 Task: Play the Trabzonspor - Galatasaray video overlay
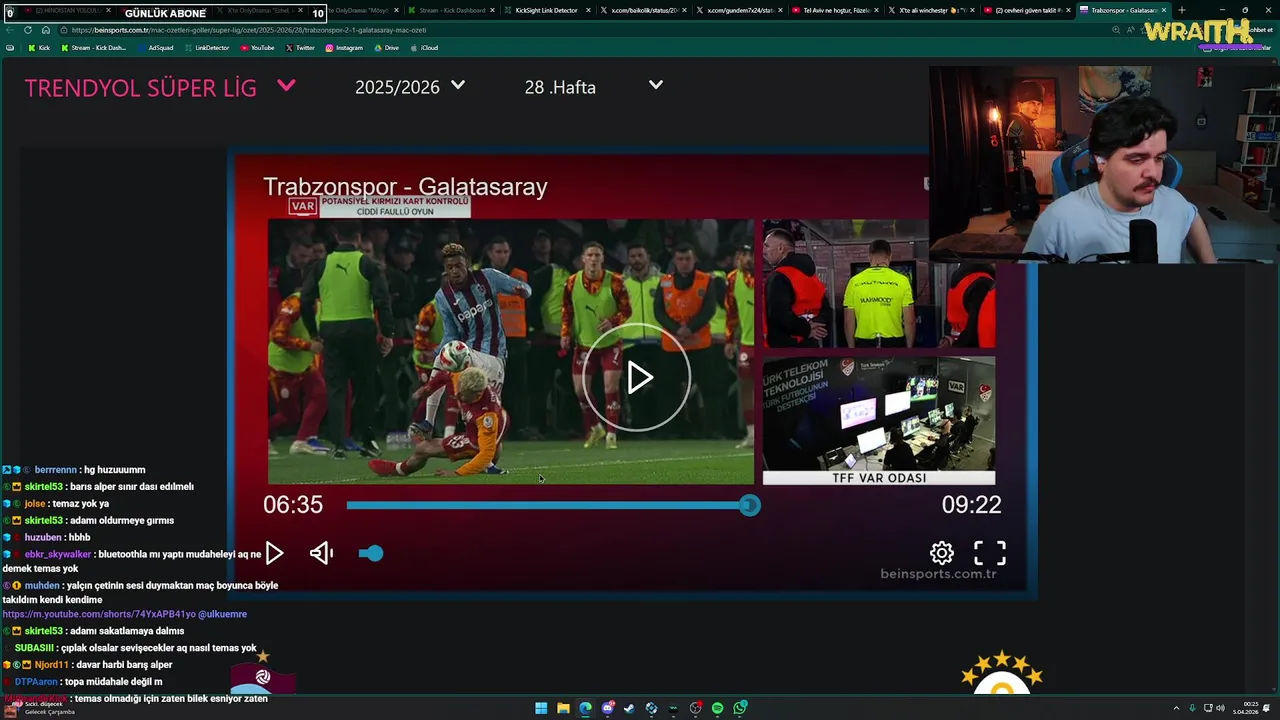(x=637, y=377)
